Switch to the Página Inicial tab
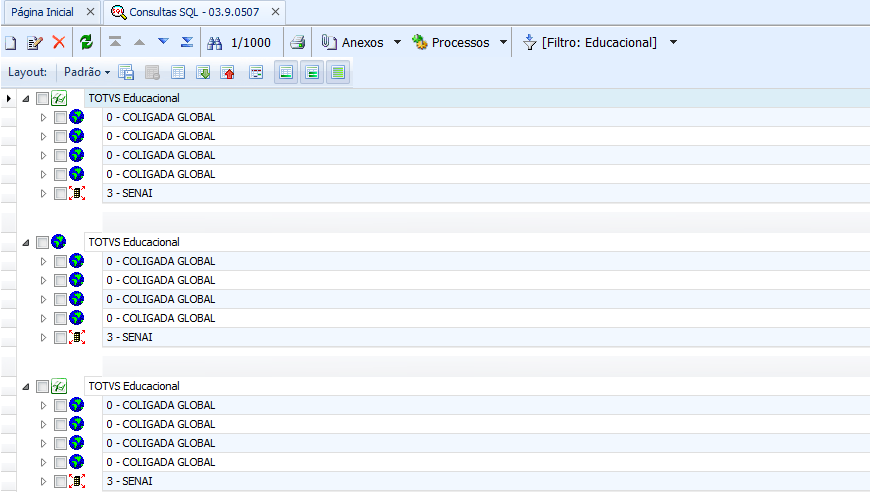This screenshot has height=492, width=870. (42, 12)
